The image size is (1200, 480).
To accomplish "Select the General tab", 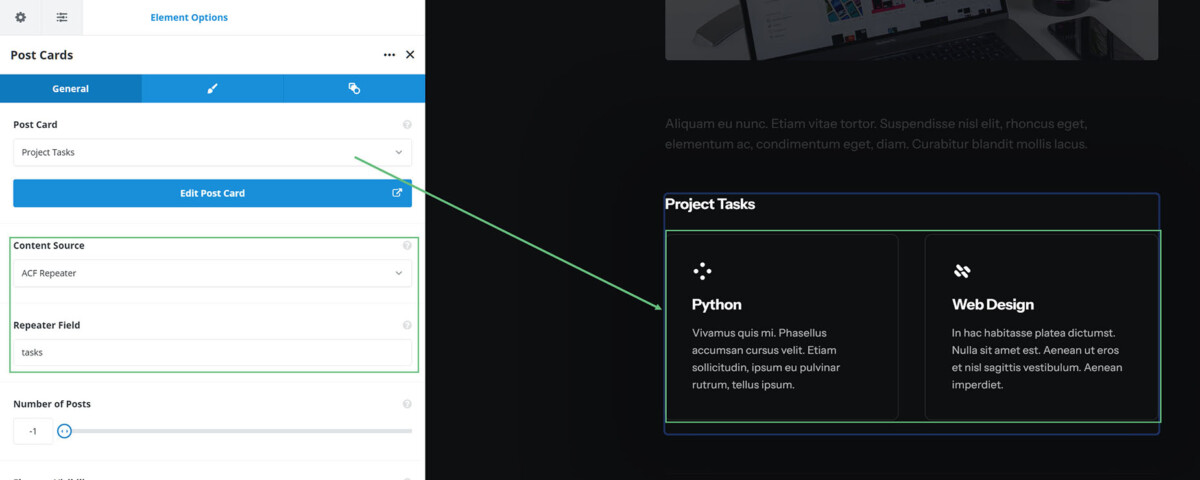I will pos(71,88).
